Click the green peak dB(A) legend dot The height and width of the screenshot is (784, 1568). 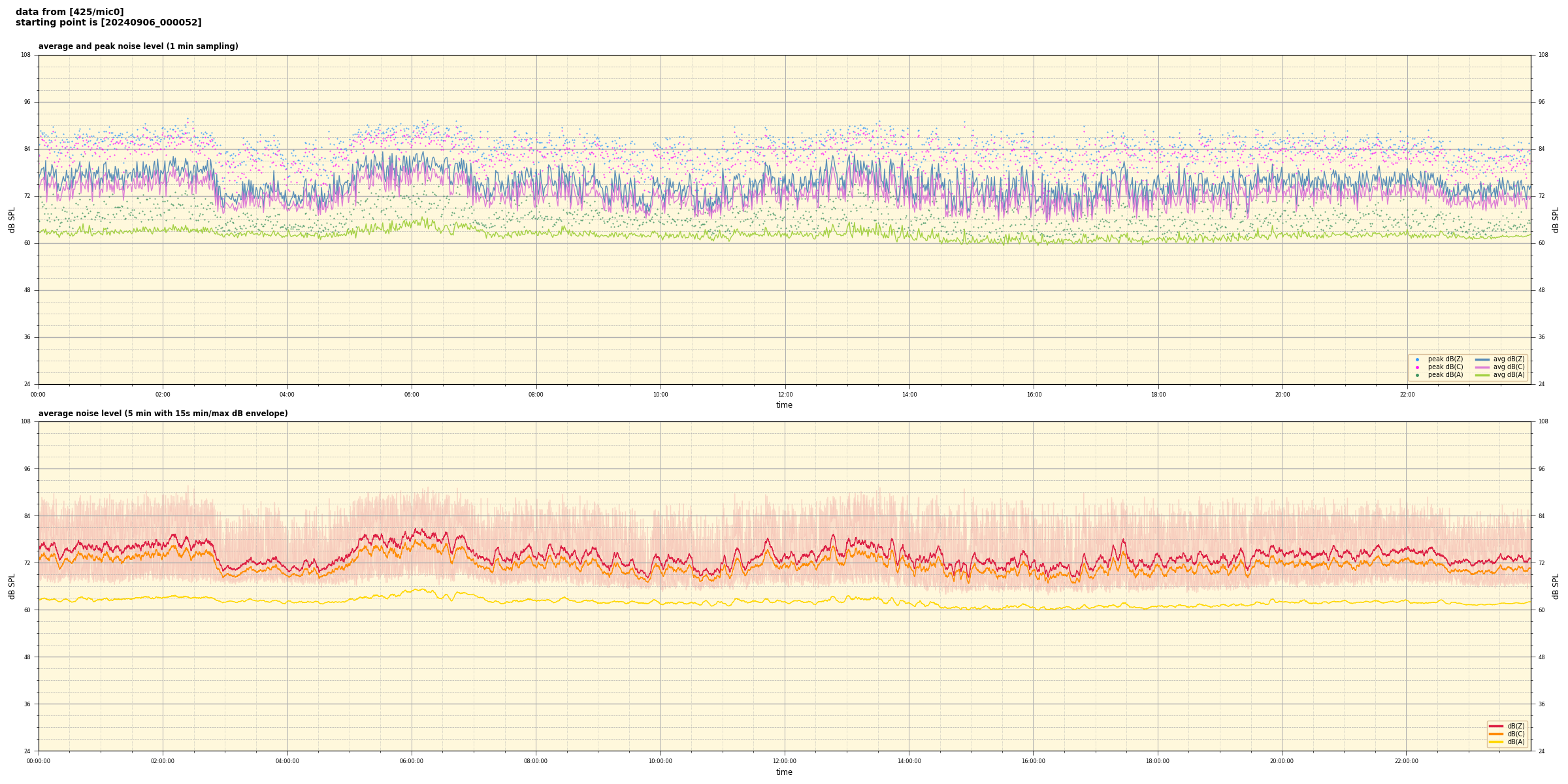pos(1417,375)
